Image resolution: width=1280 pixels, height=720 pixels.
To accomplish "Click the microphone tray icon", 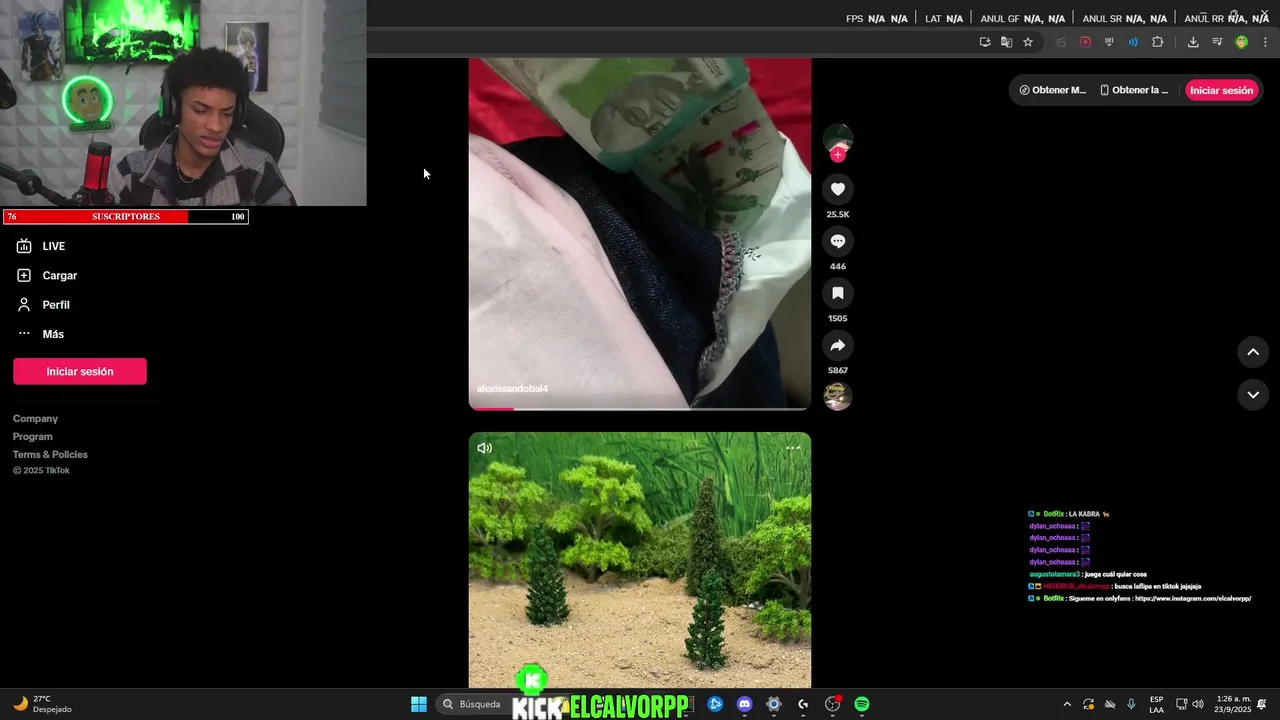I will coord(1131,704).
